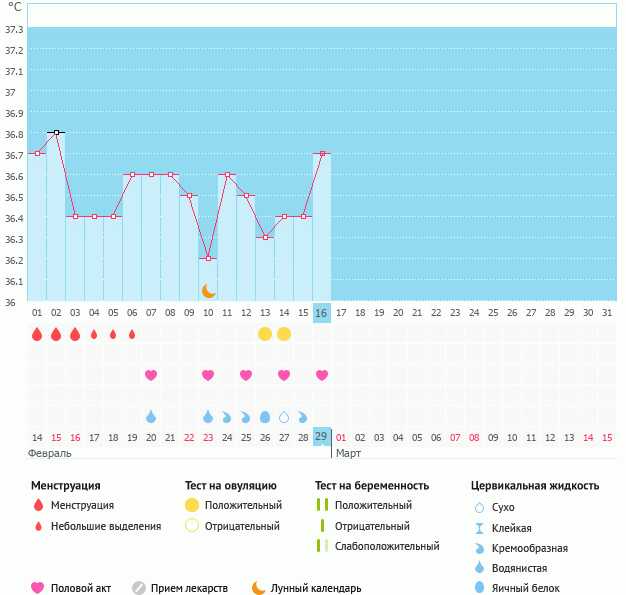
Task: Select the positive ovulation test circle on day 14
Action: tap(284, 333)
